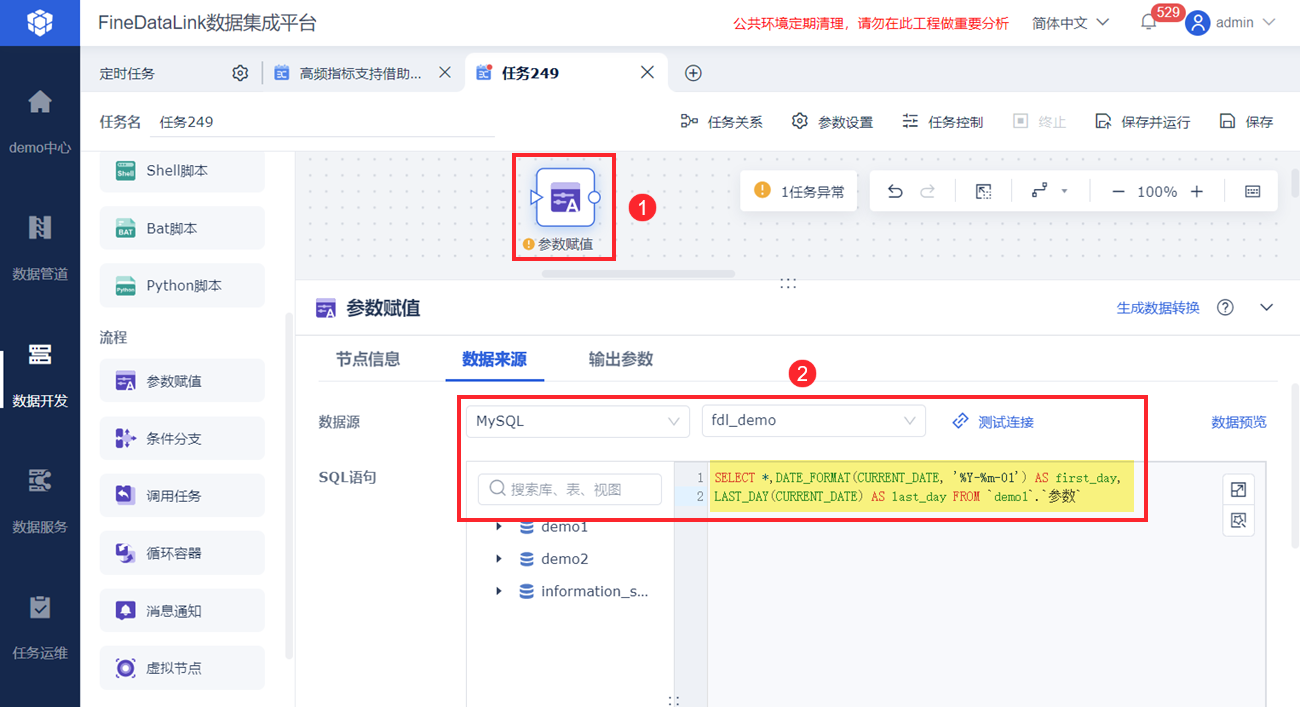Close the 任务249 tab

tap(647, 72)
